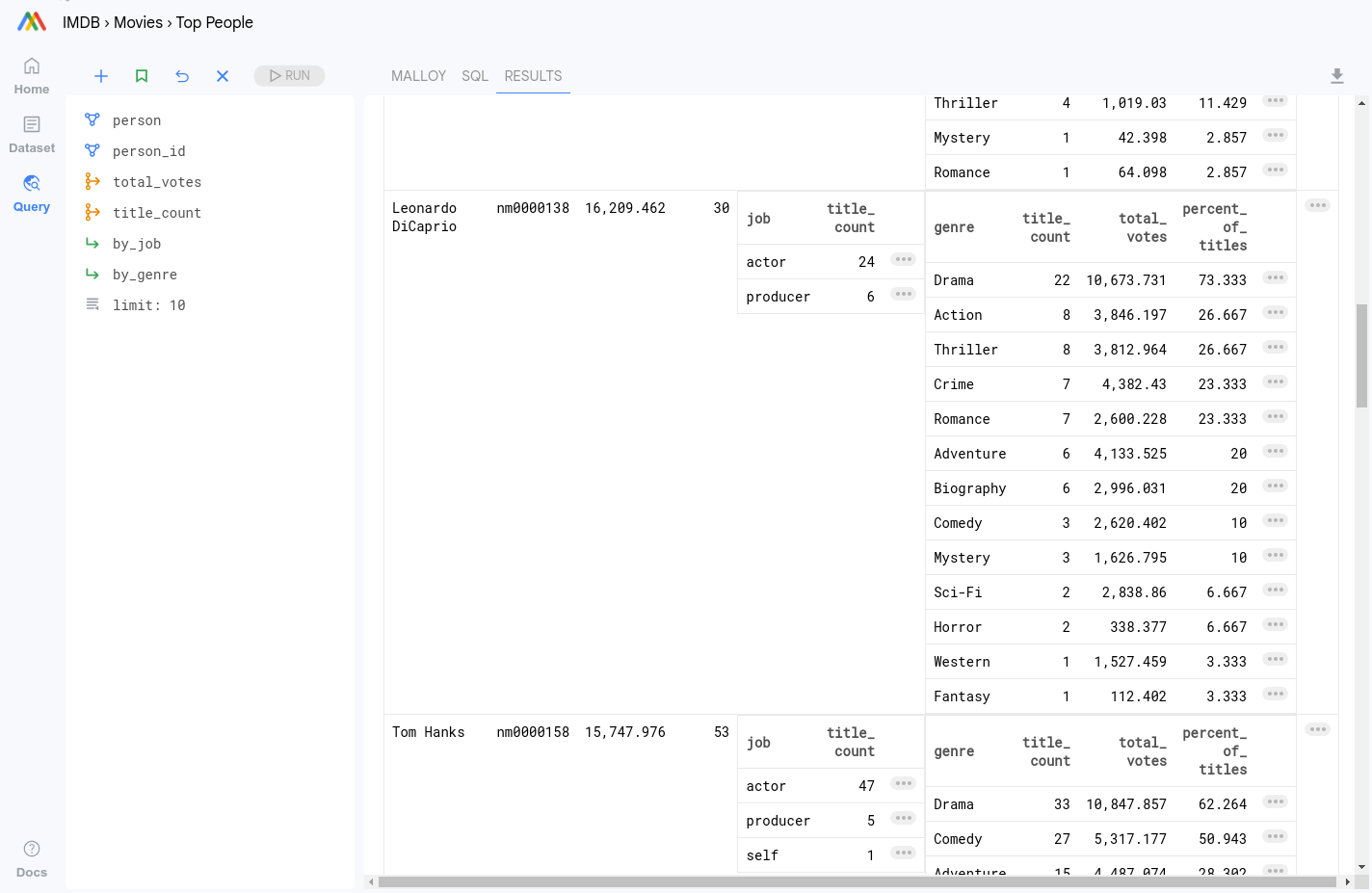Viewport: 1372px width, 893px height.
Task: Open the Query sidebar item
Action: (32, 194)
